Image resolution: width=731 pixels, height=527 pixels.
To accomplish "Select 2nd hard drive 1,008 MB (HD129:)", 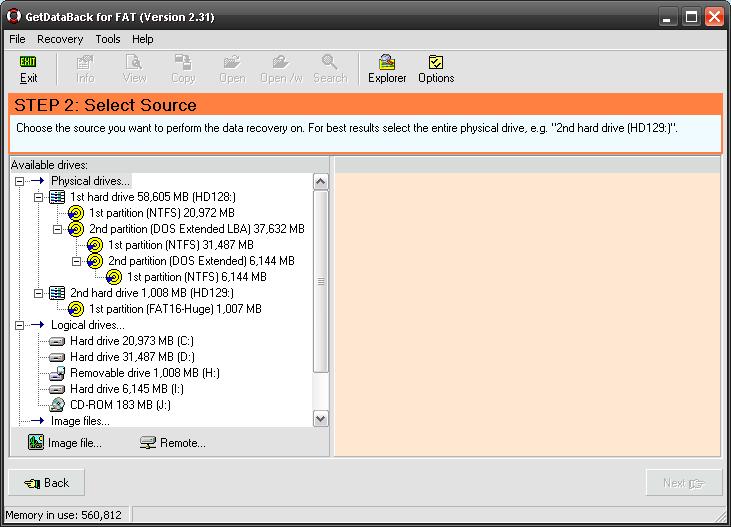I will point(152,293).
